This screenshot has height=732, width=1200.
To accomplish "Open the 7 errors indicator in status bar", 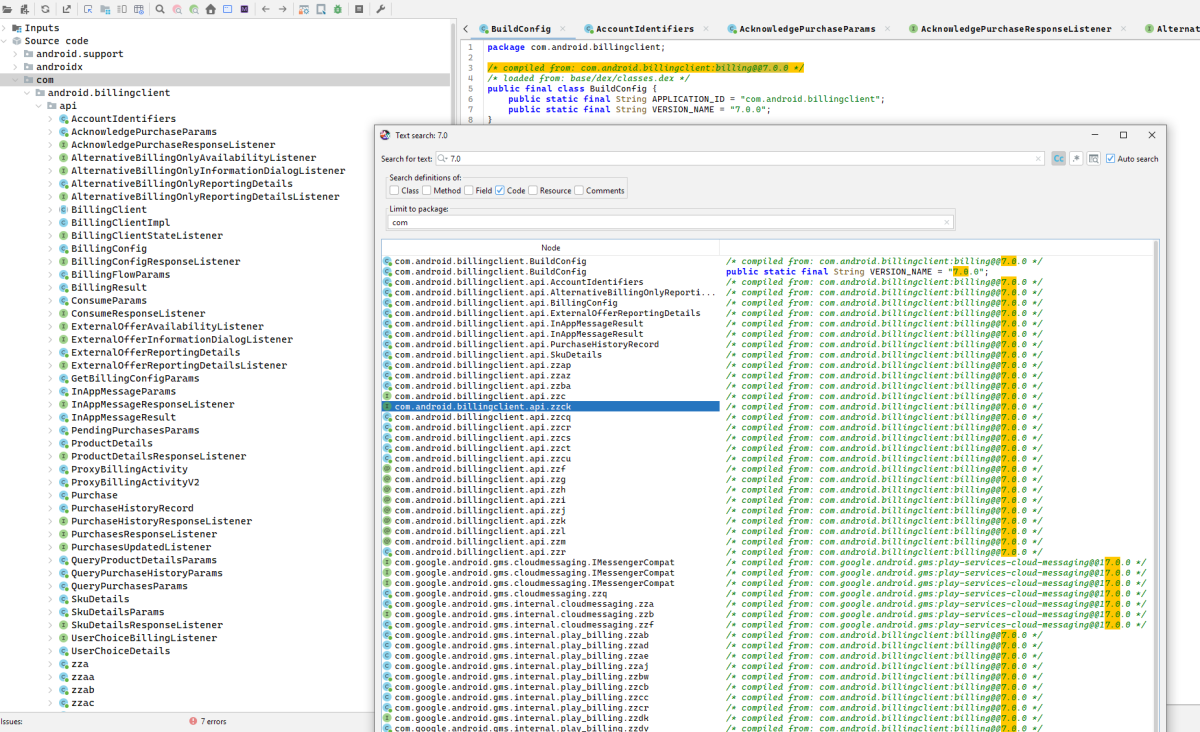I will point(208,721).
